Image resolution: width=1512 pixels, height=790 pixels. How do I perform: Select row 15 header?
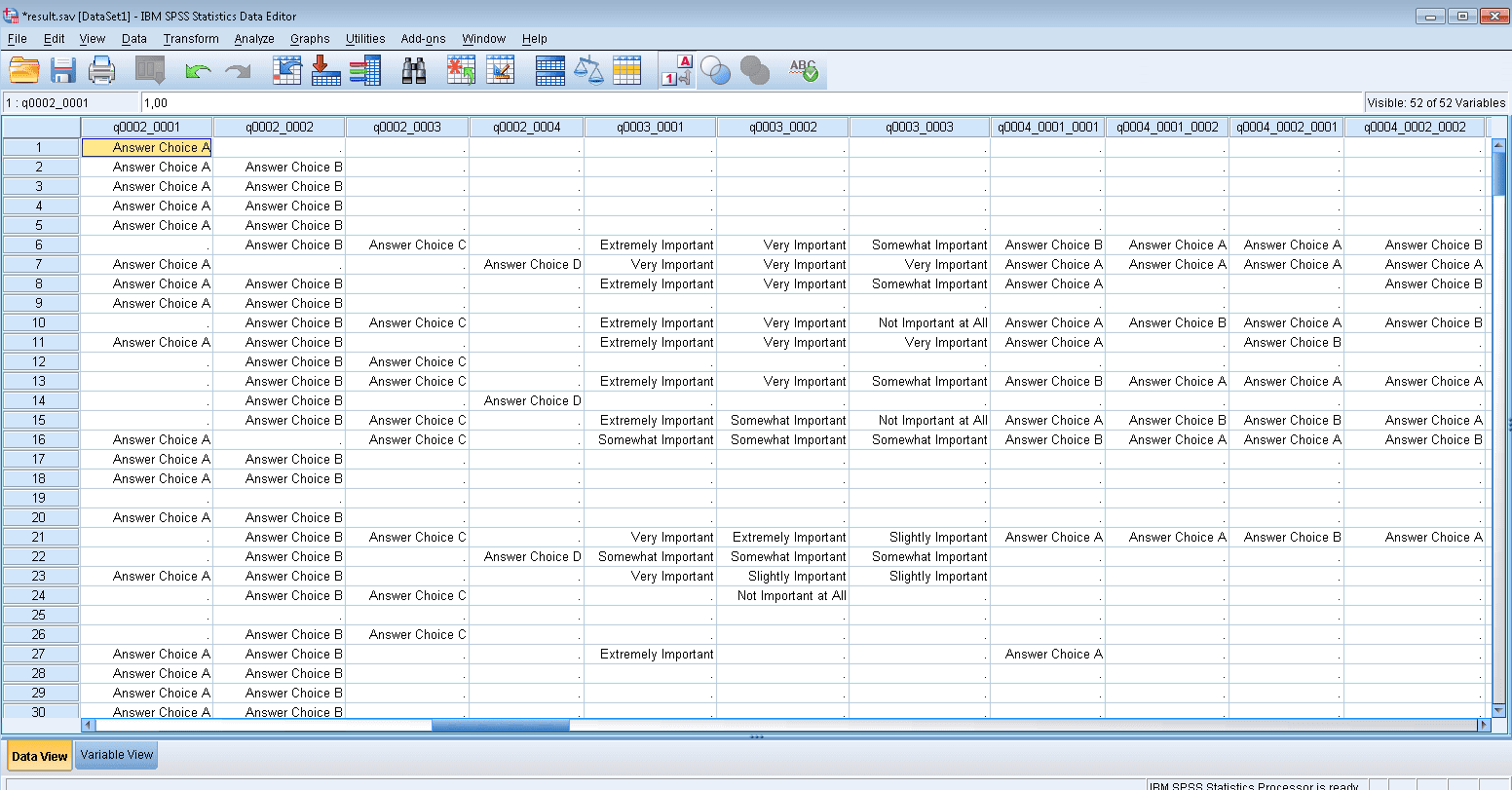[x=40, y=420]
